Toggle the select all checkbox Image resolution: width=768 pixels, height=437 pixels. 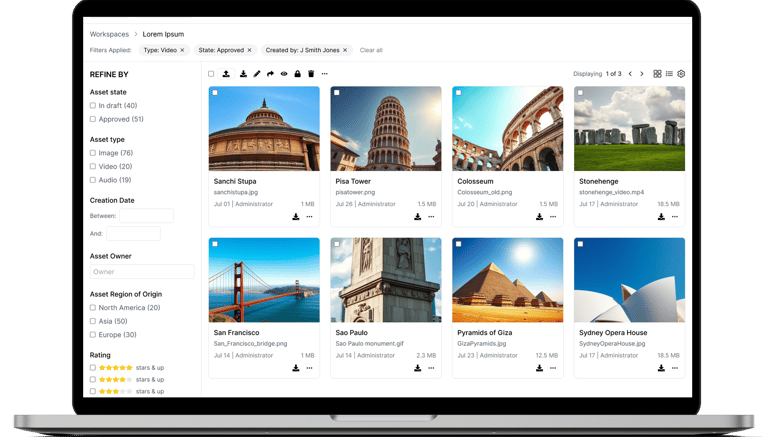(x=211, y=74)
